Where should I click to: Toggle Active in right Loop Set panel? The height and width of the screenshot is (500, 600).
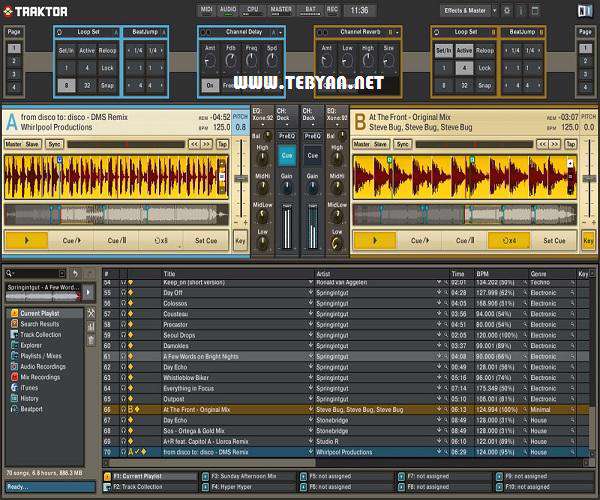tap(464, 50)
